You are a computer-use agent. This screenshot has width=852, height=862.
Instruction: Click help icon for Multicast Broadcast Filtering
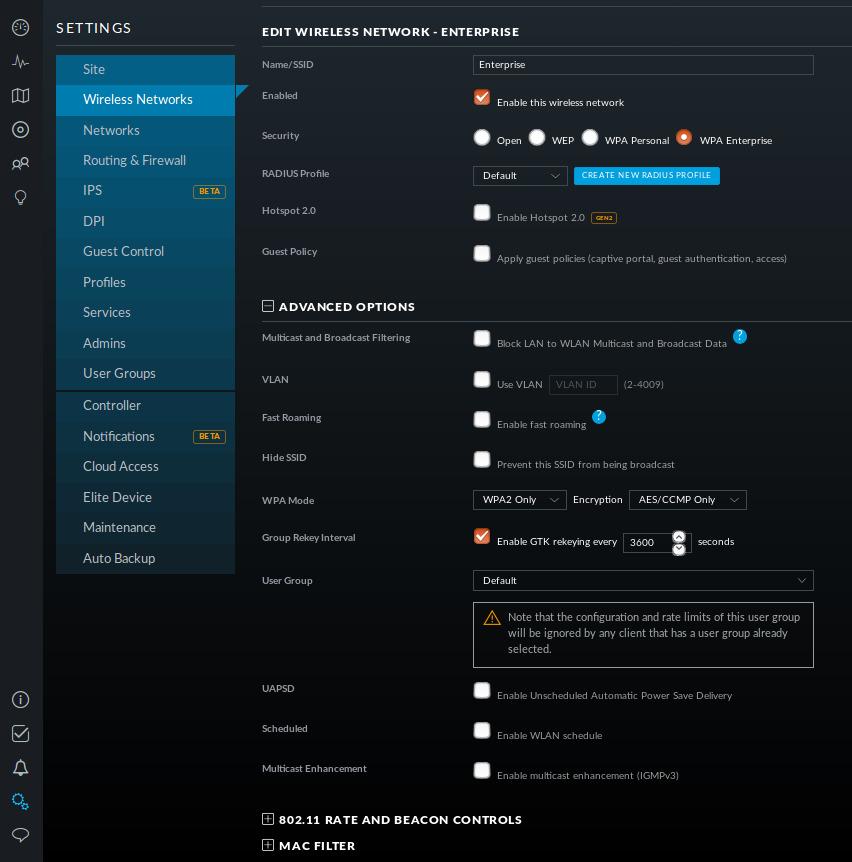[740, 336]
